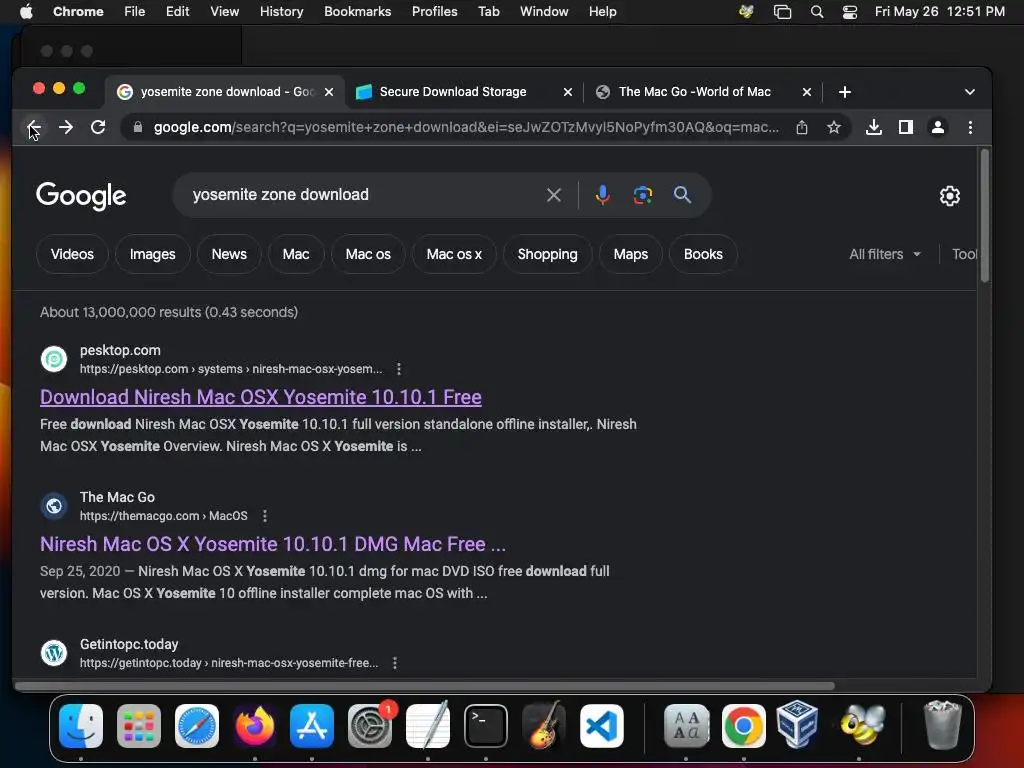Open Chrome downloads icon
This screenshot has width=1024, height=768.
874,127
